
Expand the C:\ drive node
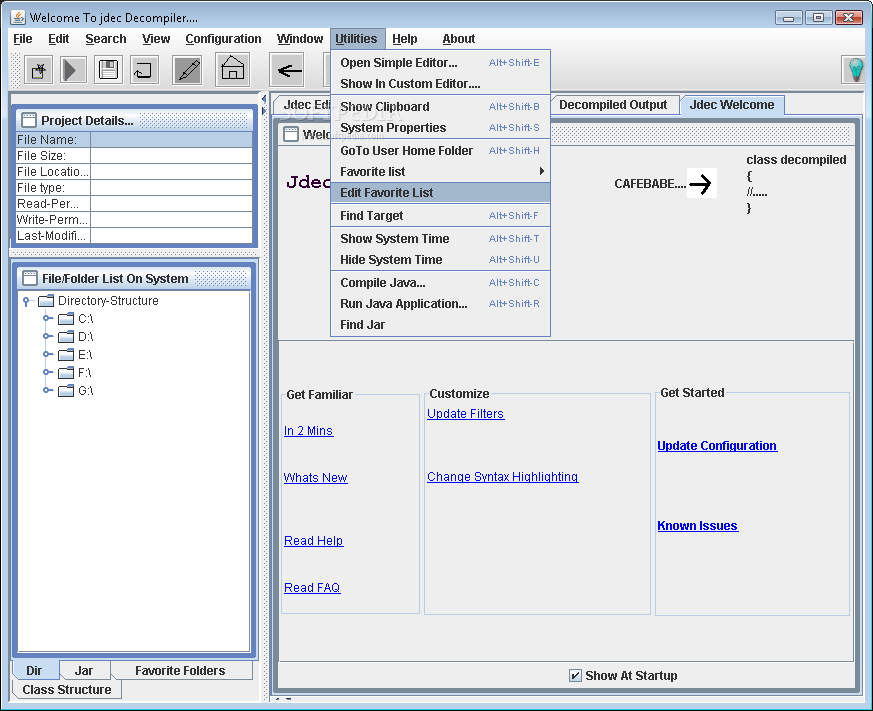[x=47, y=318]
